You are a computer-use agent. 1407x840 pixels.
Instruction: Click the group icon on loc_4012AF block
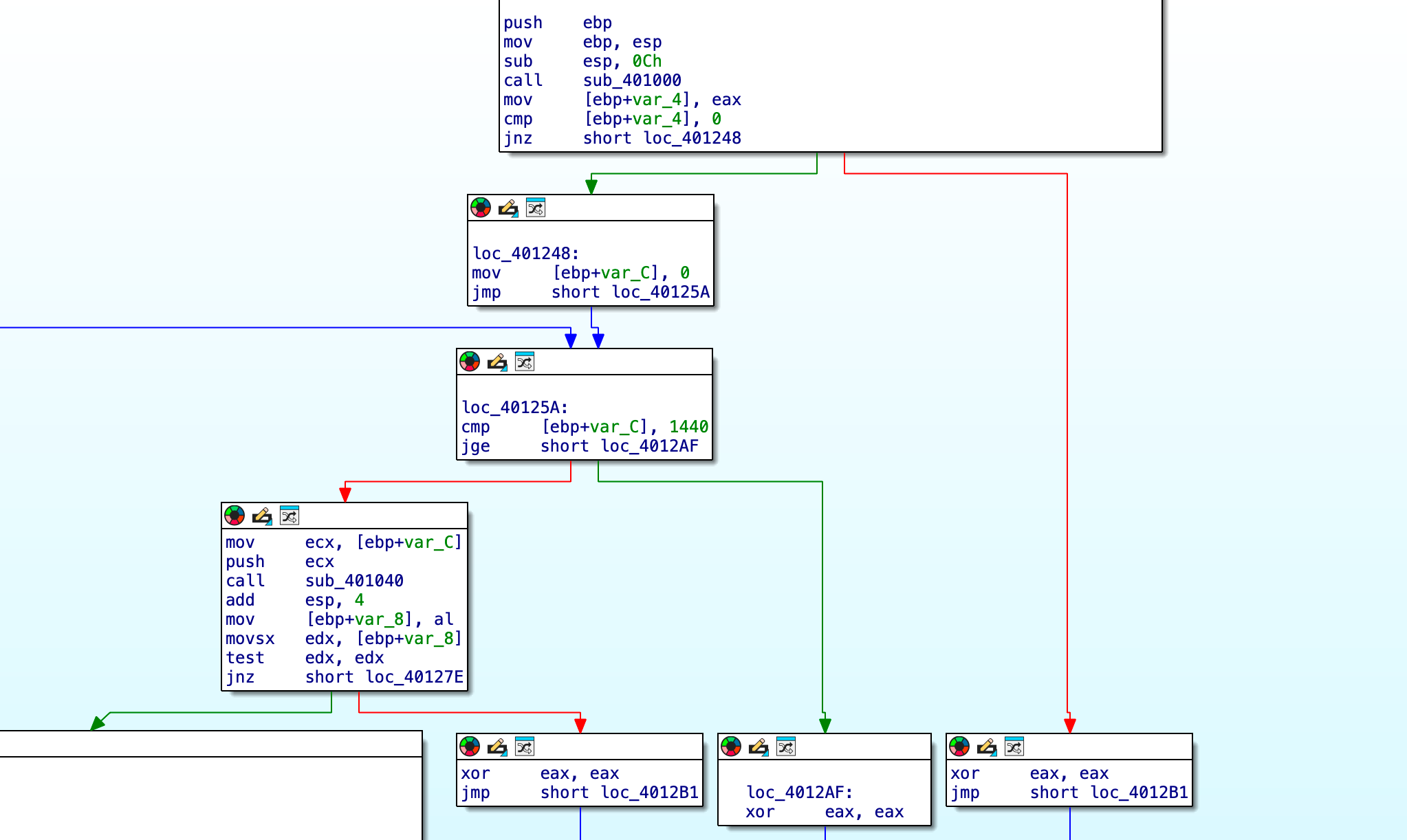click(x=786, y=747)
